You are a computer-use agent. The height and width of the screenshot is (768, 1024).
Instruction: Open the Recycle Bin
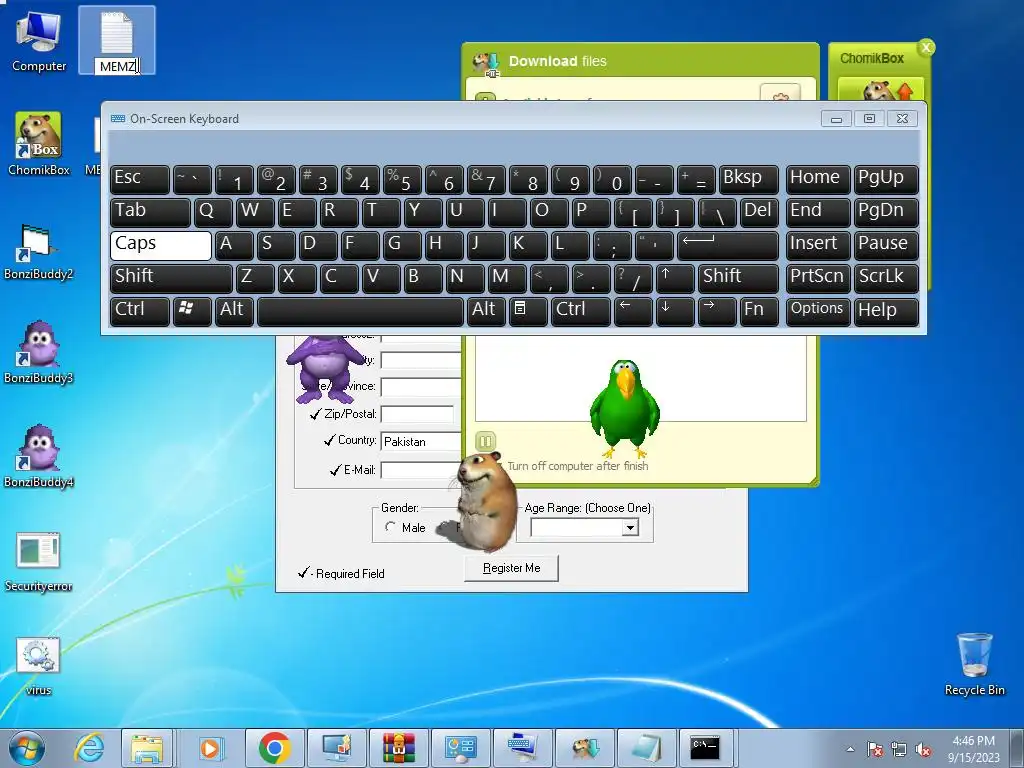pos(974,664)
